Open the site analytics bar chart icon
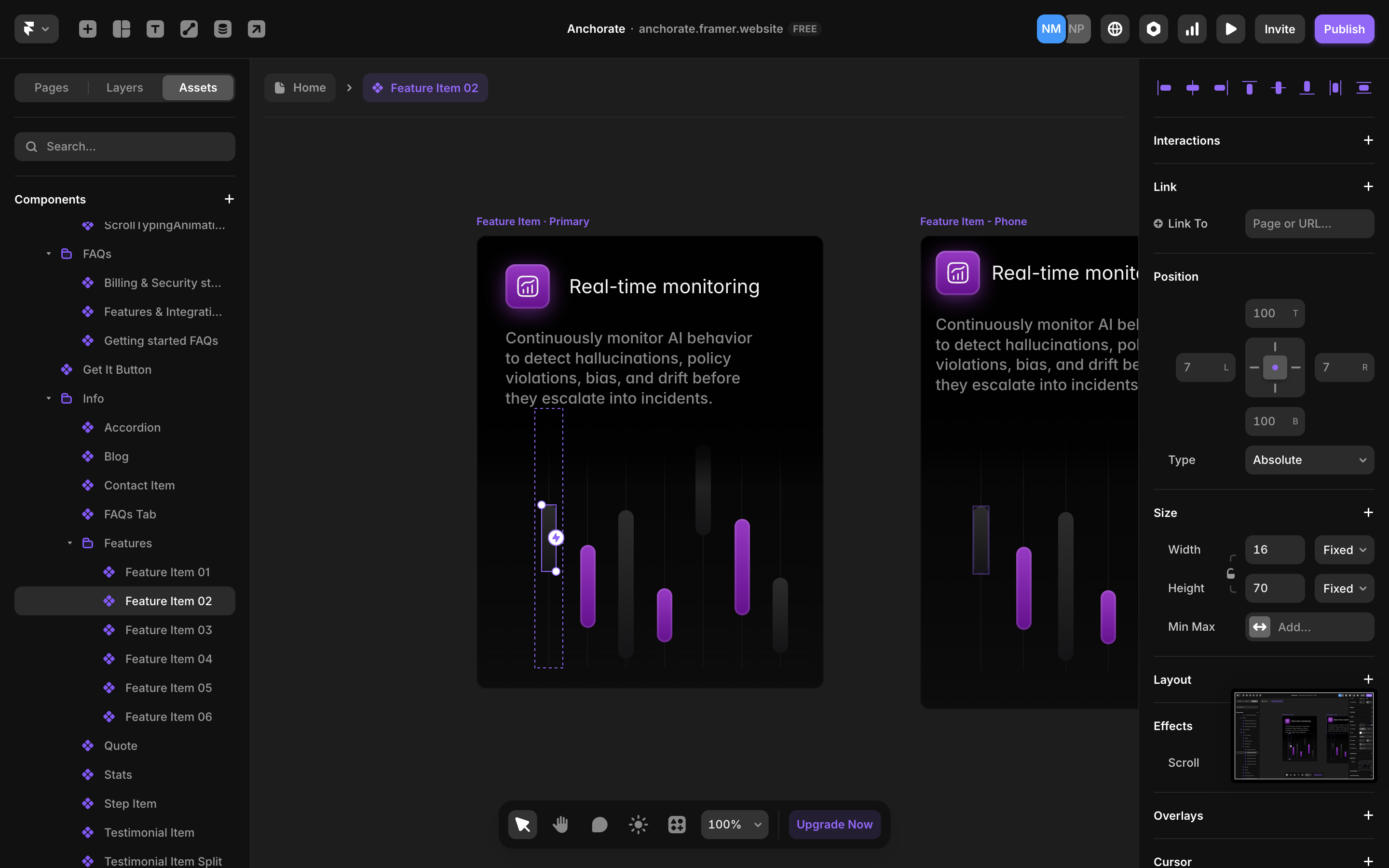Viewport: 1389px width, 868px height. click(1192, 29)
